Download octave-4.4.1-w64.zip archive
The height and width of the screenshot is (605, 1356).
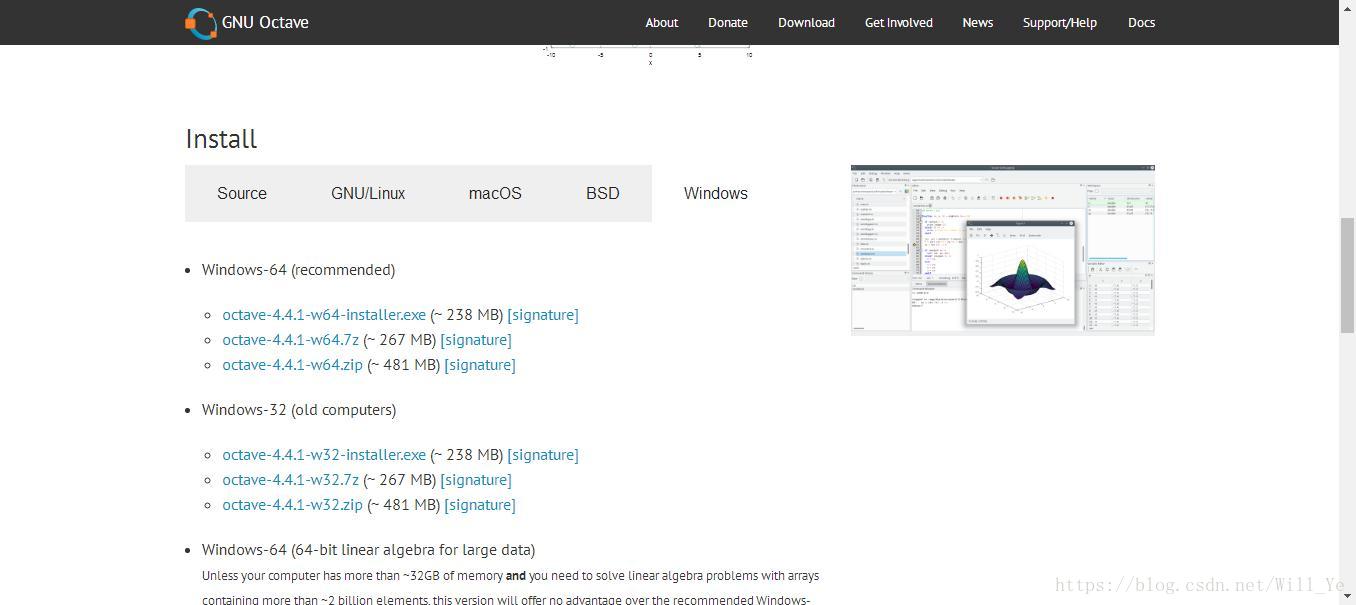point(292,365)
